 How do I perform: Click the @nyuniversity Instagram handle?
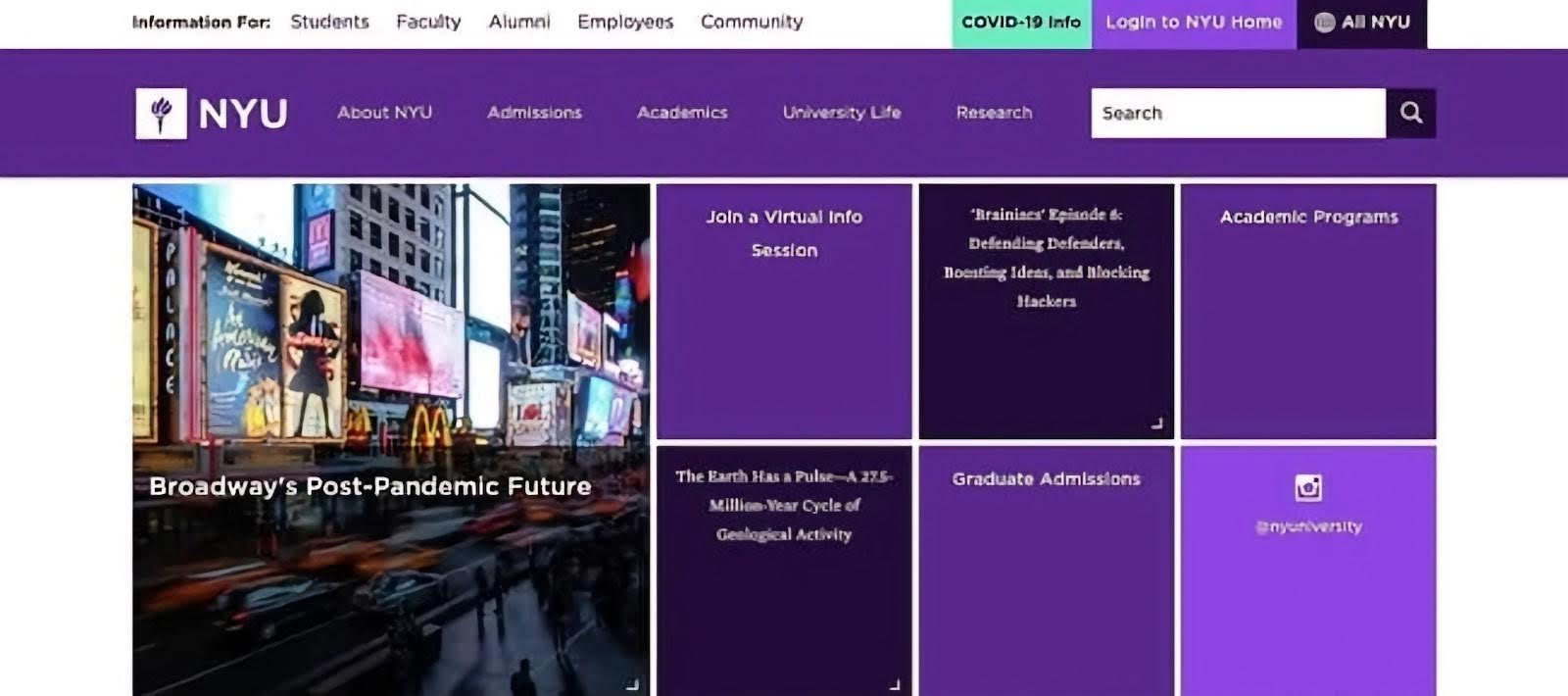tap(1308, 526)
